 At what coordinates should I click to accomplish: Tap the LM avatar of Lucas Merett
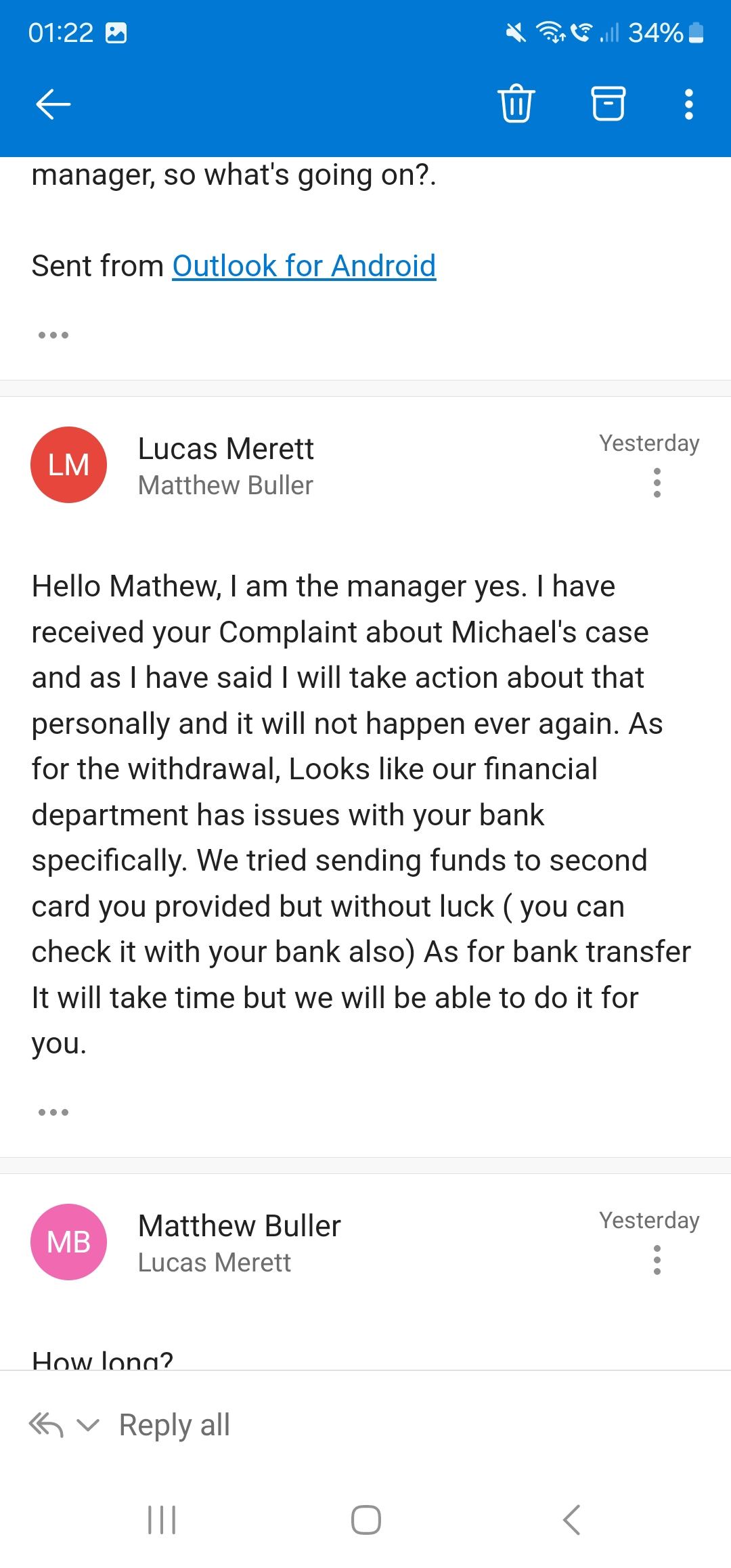68,464
